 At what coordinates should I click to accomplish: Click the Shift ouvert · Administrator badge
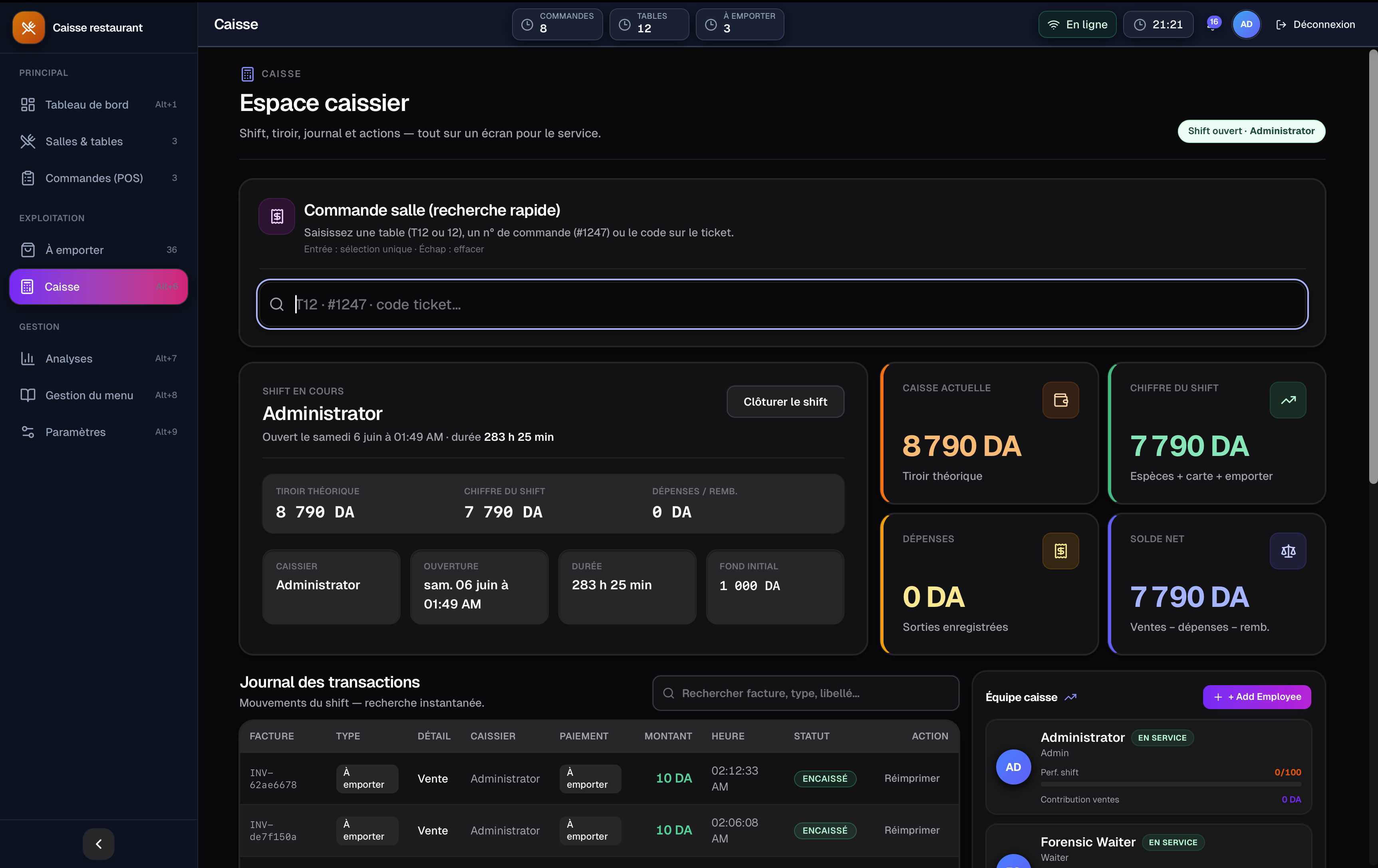click(x=1251, y=131)
